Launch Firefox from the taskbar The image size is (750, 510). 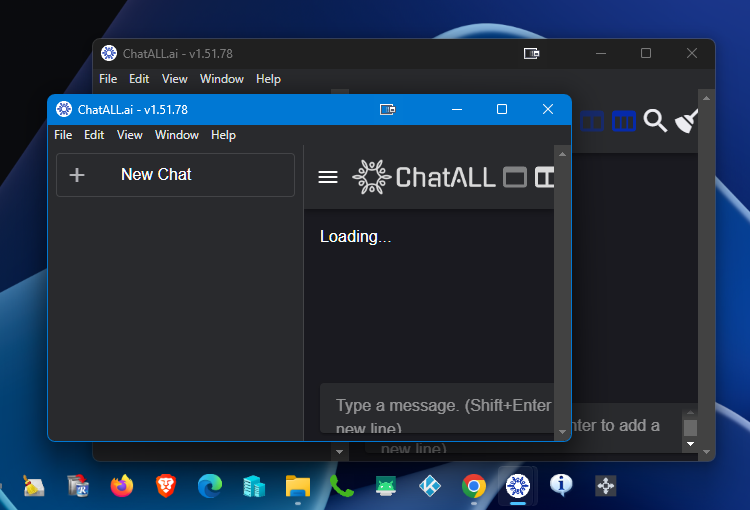(122, 486)
